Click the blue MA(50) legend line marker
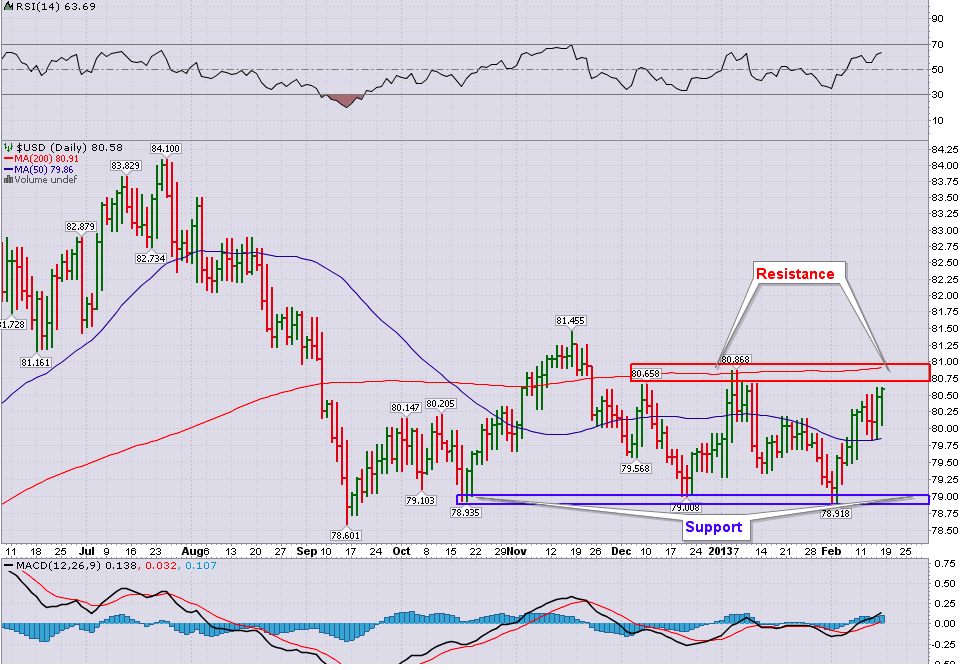Screen dimensions: 966x670 pyautogui.click(x=7, y=169)
